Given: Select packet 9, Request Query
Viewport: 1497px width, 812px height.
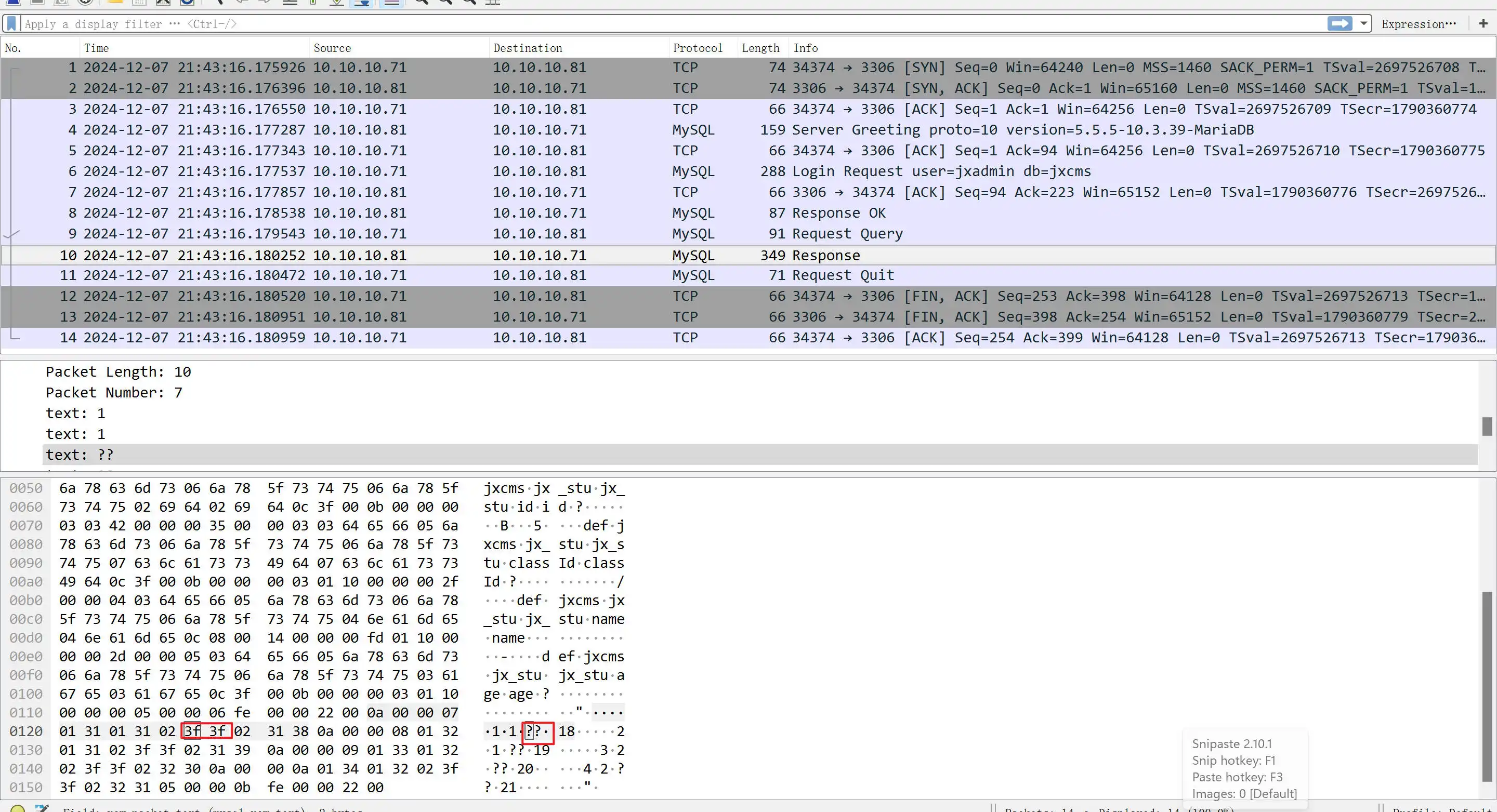Looking at the screenshot, I should 748,233.
